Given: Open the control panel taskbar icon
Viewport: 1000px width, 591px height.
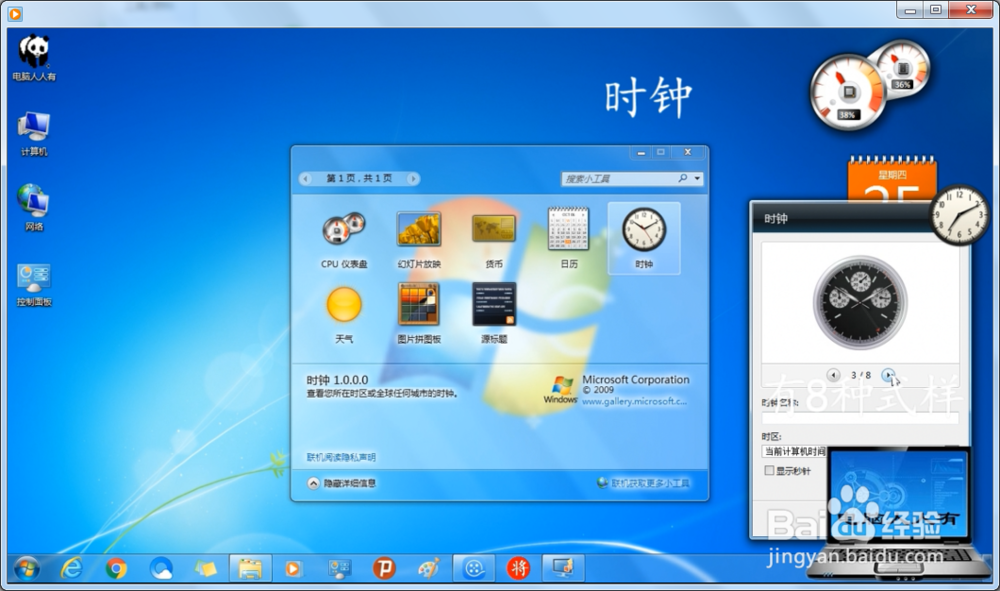Looking at the screenshot, I should (x=339, y=568).
